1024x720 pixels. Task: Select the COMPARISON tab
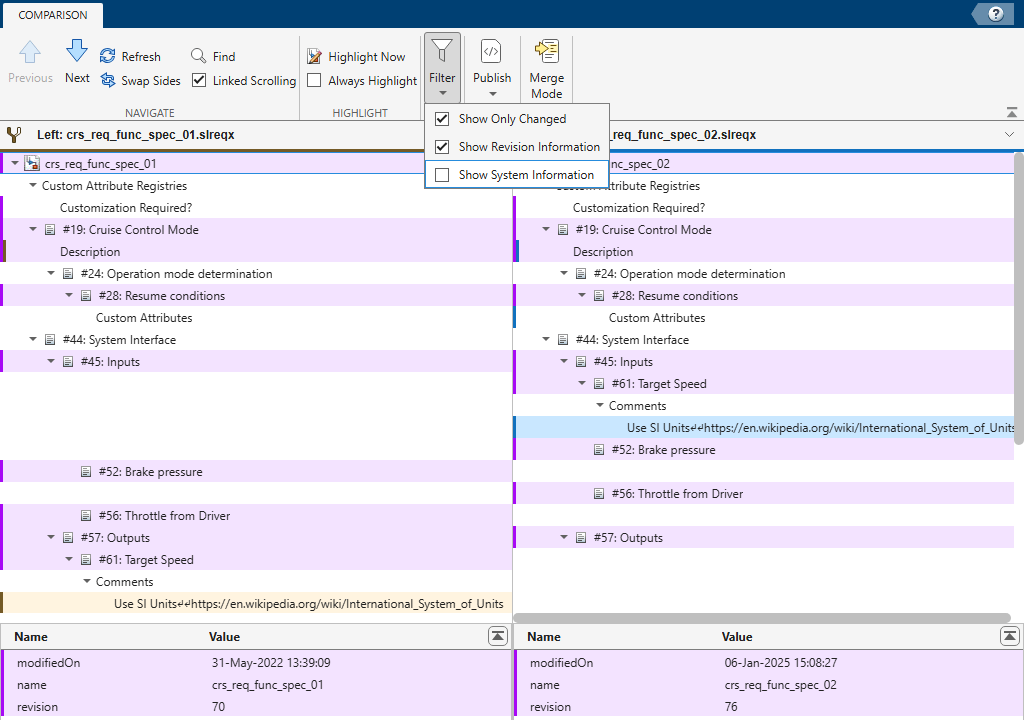click(x=53, y=15)
